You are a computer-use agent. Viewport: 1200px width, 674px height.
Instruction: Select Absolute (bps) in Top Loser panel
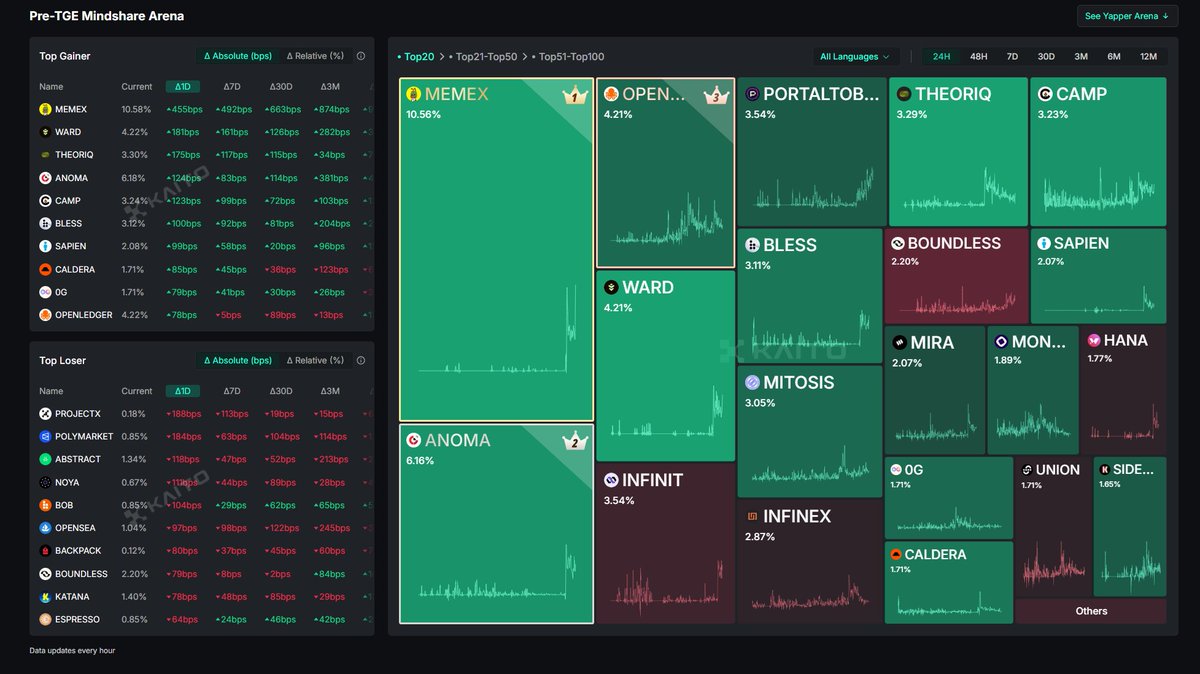(x=237, y=360)
